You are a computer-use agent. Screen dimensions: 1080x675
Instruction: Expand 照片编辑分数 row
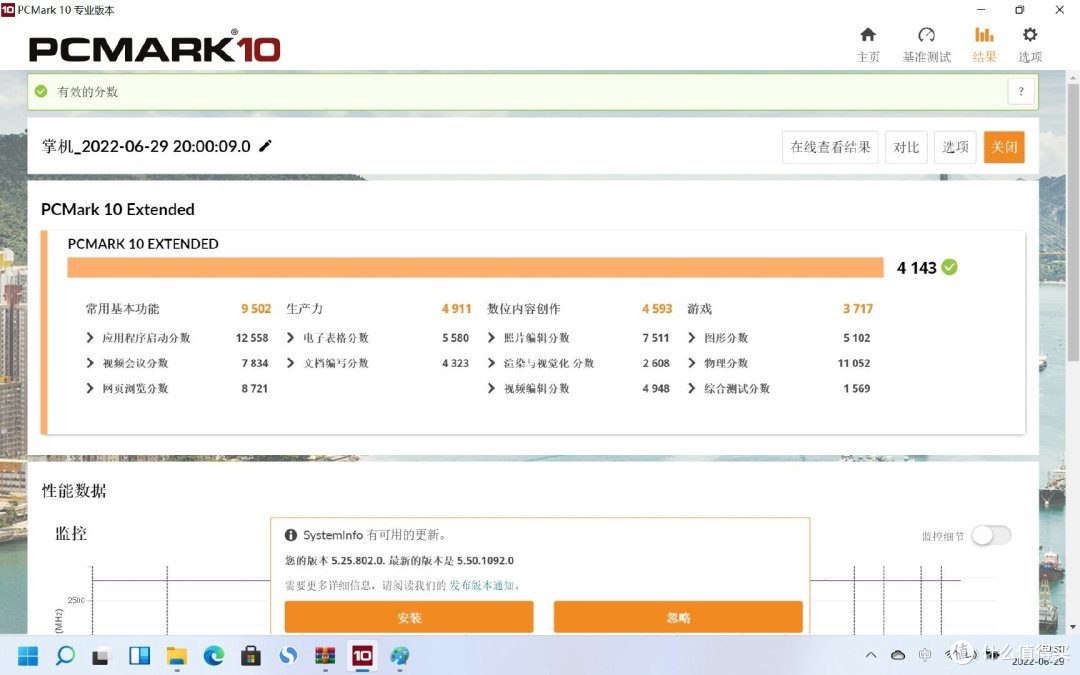(491, 338)
